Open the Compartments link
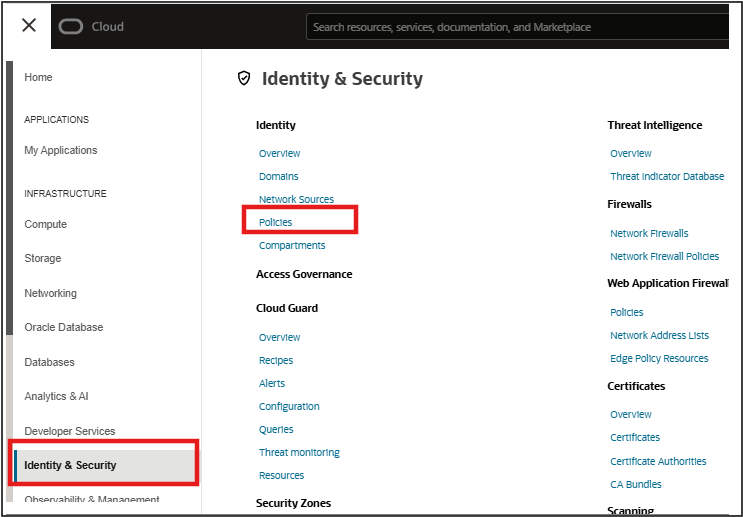Viewport: 743px width, 517px height. pyautogui.click(x=291, y=245)
